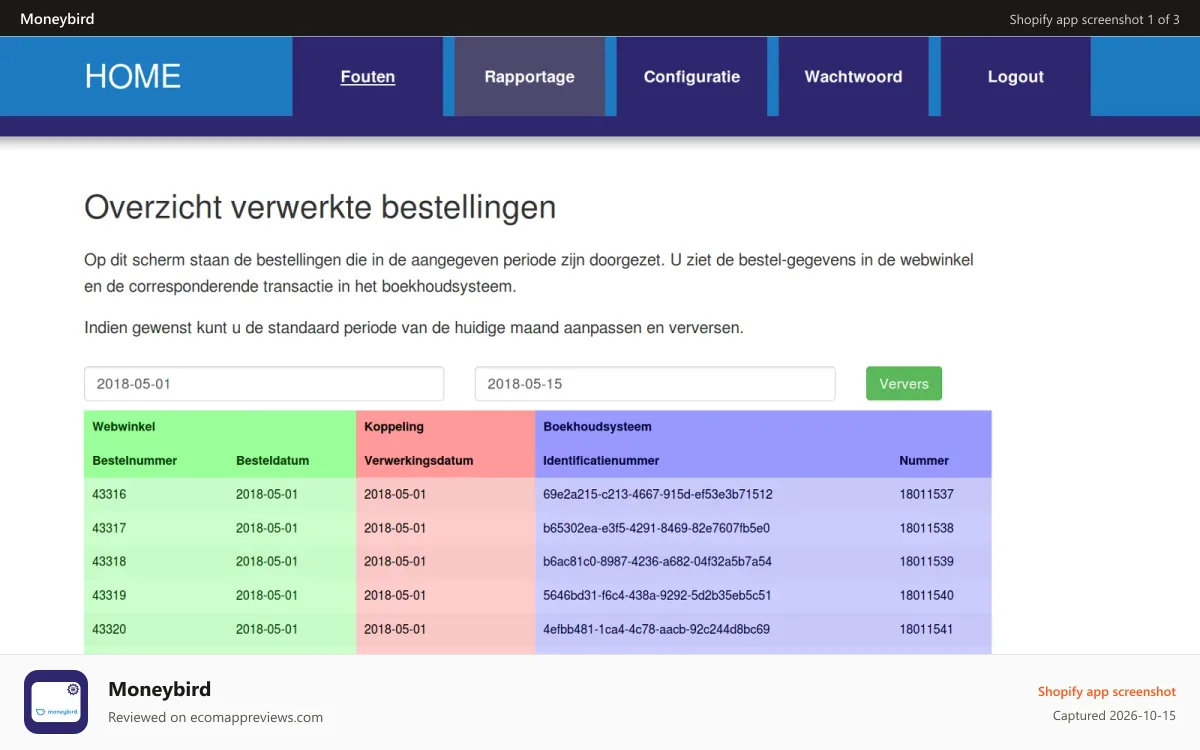Open the Wachtwoord page

pyautogui.click(x=854, y=76)
